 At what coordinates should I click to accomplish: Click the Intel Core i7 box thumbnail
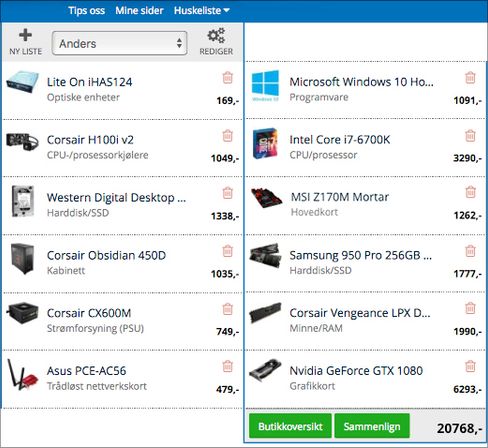(265, 143)
